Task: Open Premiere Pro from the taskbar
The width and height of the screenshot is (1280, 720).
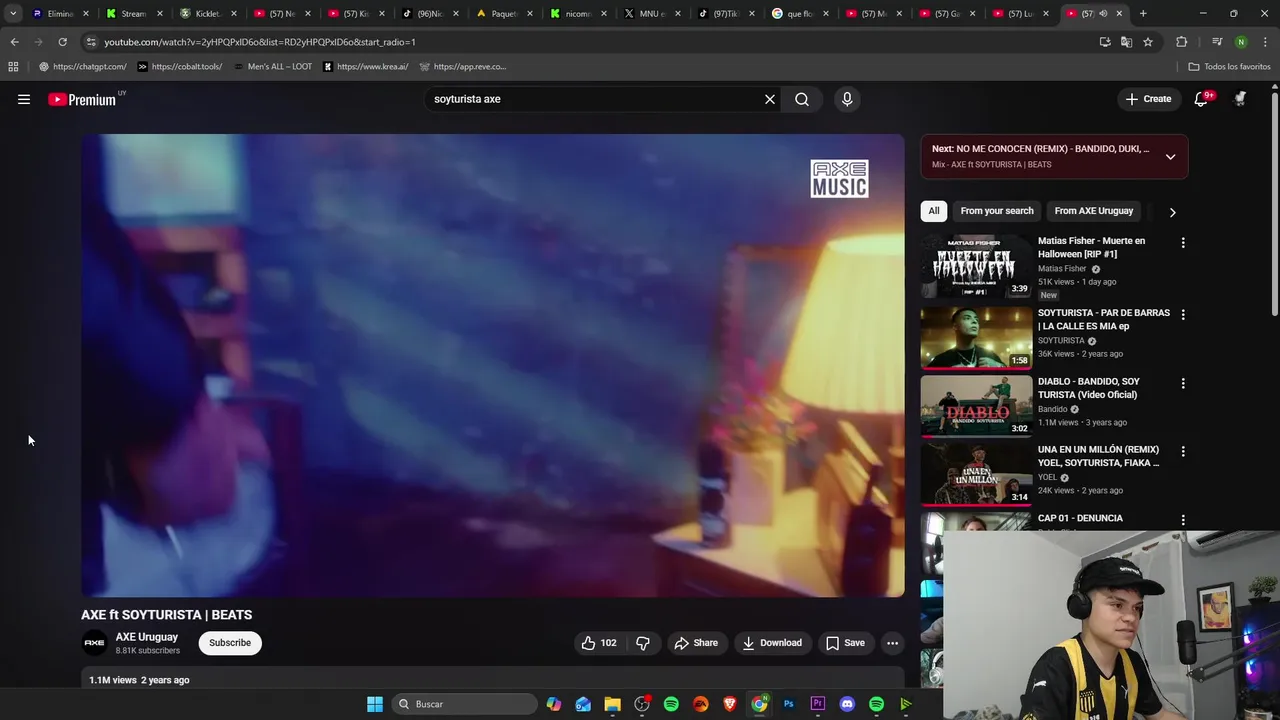Action: pyautogui.click(x=818, y=704)
